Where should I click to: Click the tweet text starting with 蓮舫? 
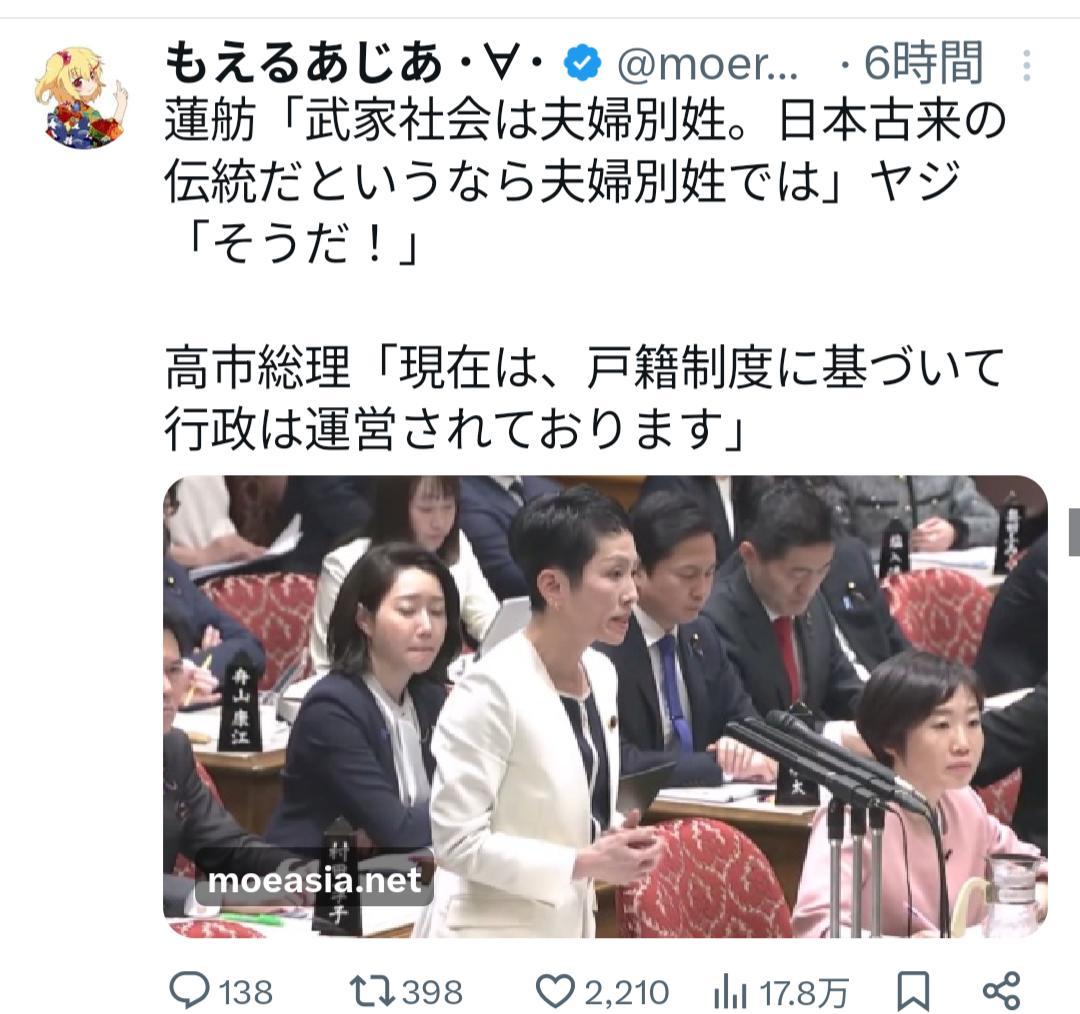click(584, 274)
